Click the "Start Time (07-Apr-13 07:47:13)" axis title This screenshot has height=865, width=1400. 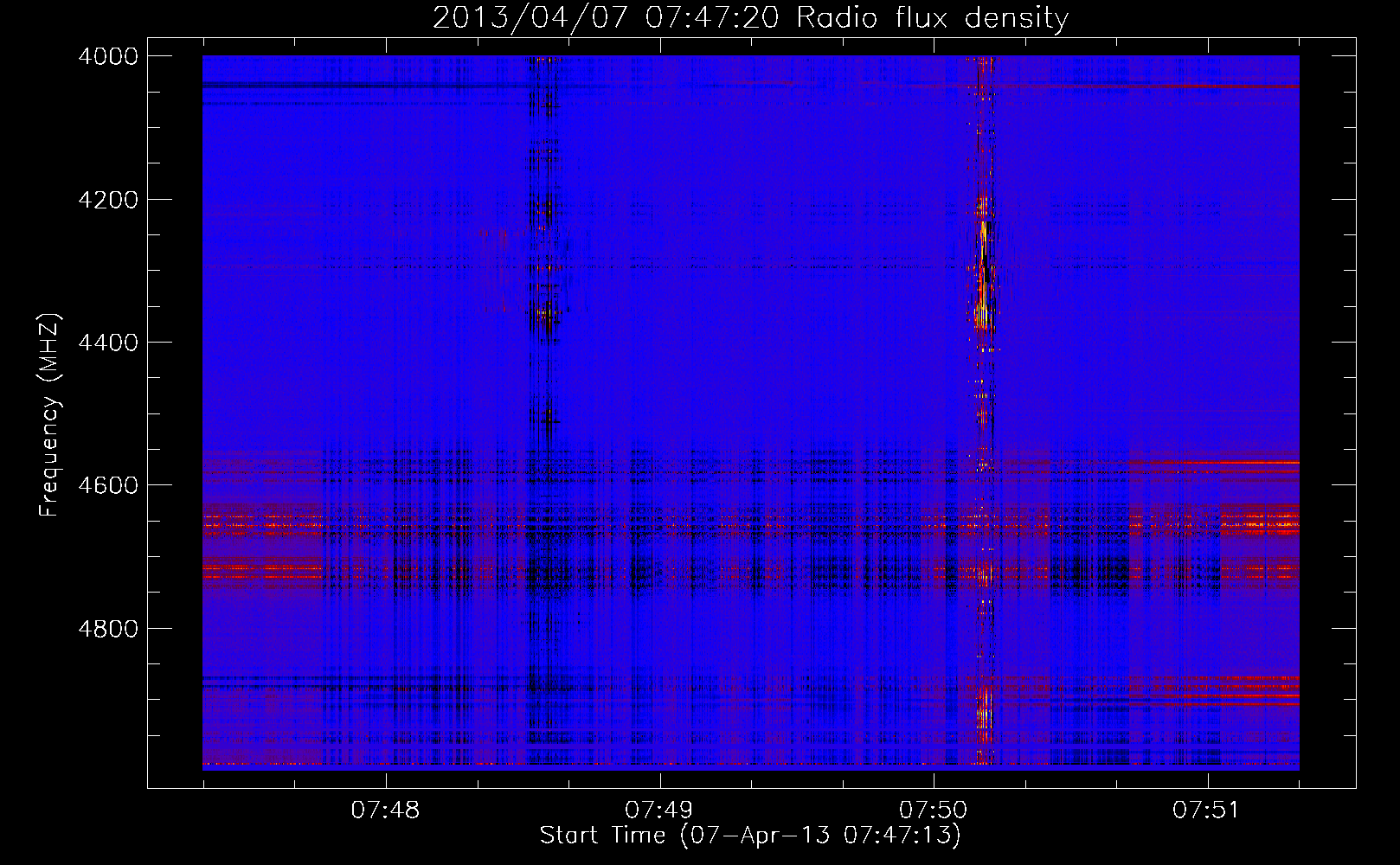point(750,836)
